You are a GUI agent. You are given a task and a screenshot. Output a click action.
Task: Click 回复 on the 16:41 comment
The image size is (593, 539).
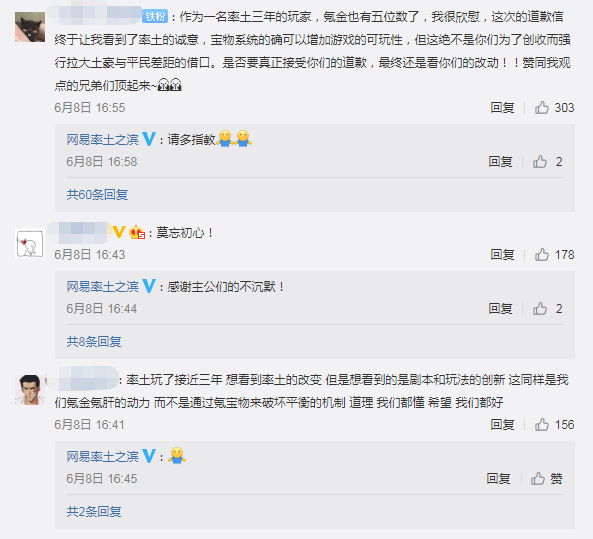click(502, 424)
